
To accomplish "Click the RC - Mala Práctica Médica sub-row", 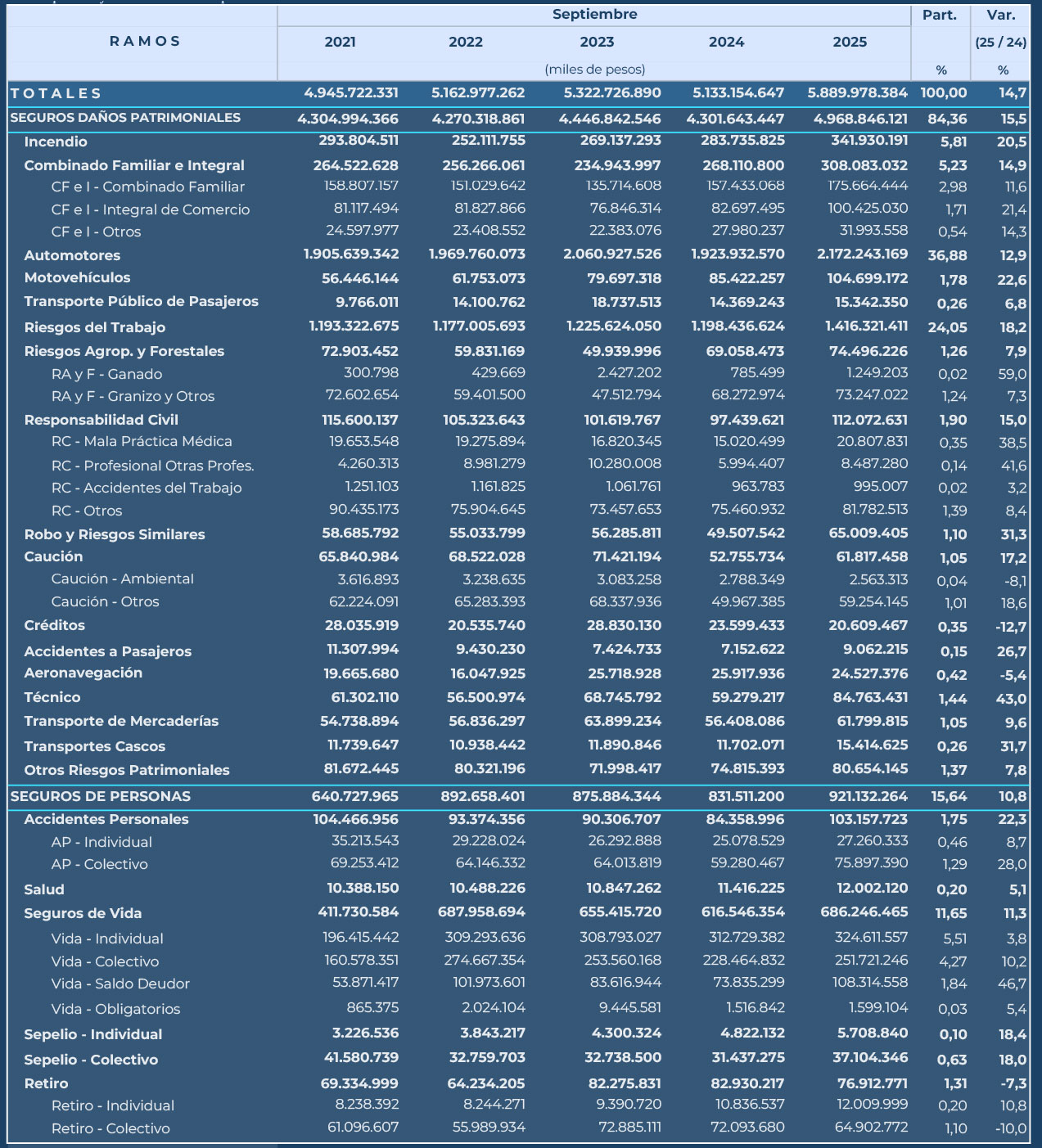I will click(x=142, y=442).
